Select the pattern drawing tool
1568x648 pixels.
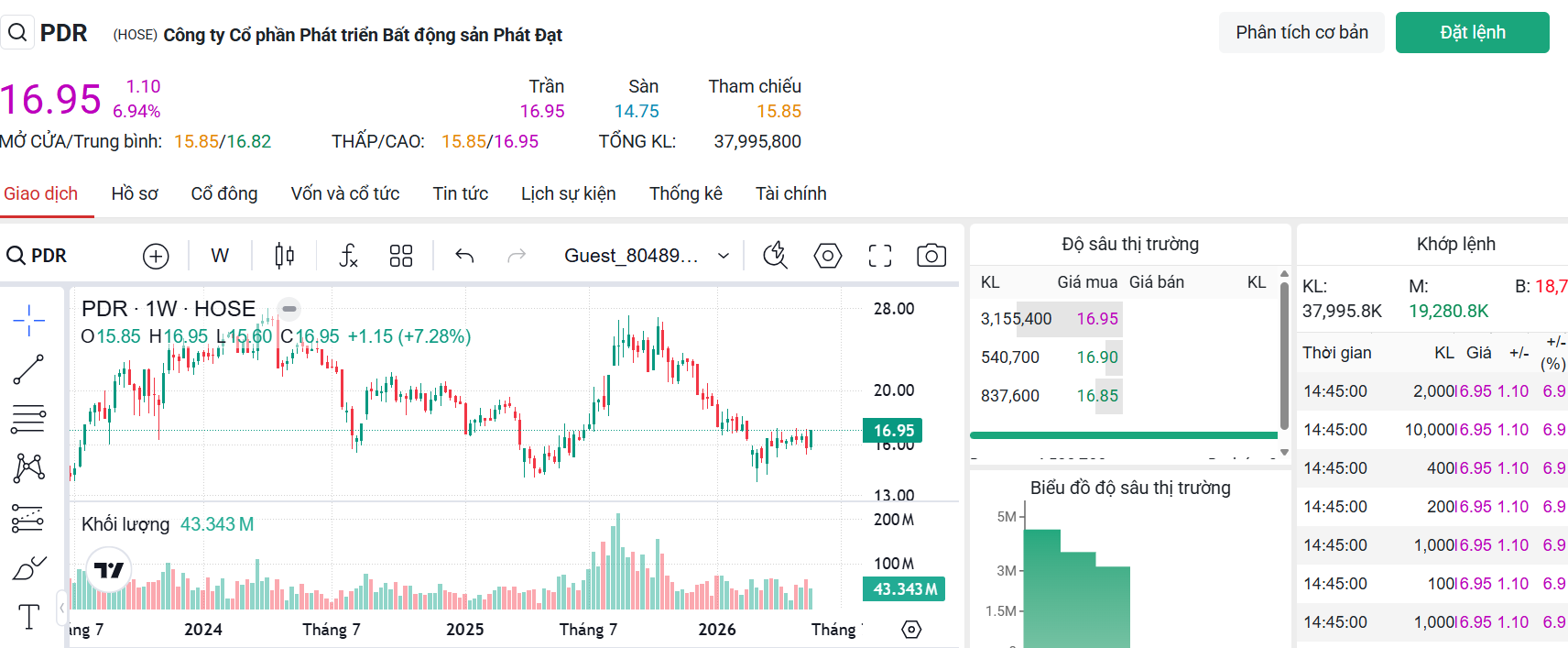pos(28,468)
